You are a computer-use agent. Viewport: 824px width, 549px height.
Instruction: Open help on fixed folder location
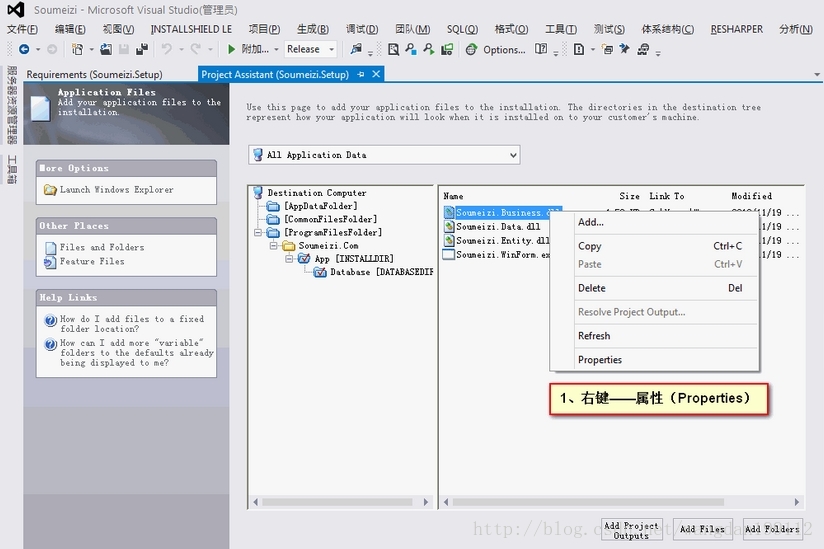coord(132,324)
